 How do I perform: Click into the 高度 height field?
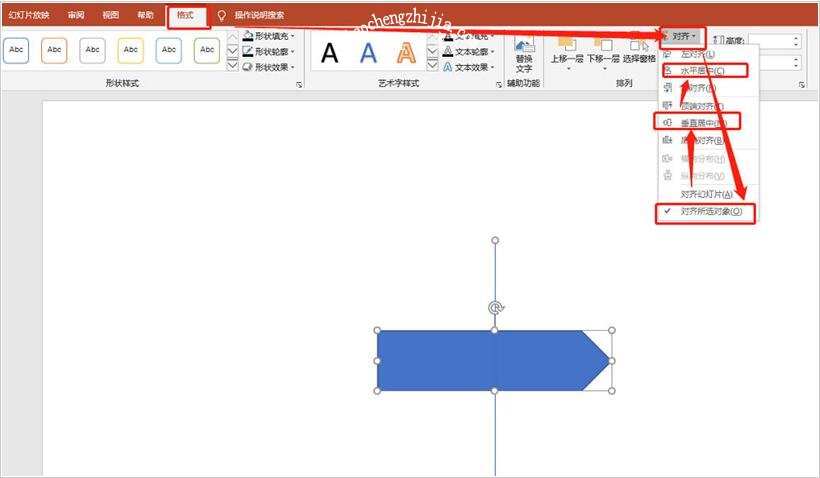click(769, 41)
